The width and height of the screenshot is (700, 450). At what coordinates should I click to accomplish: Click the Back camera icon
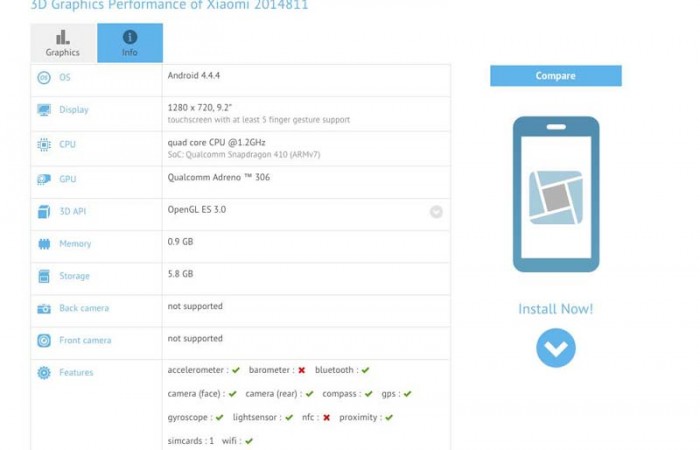click(x=44, y=309)
